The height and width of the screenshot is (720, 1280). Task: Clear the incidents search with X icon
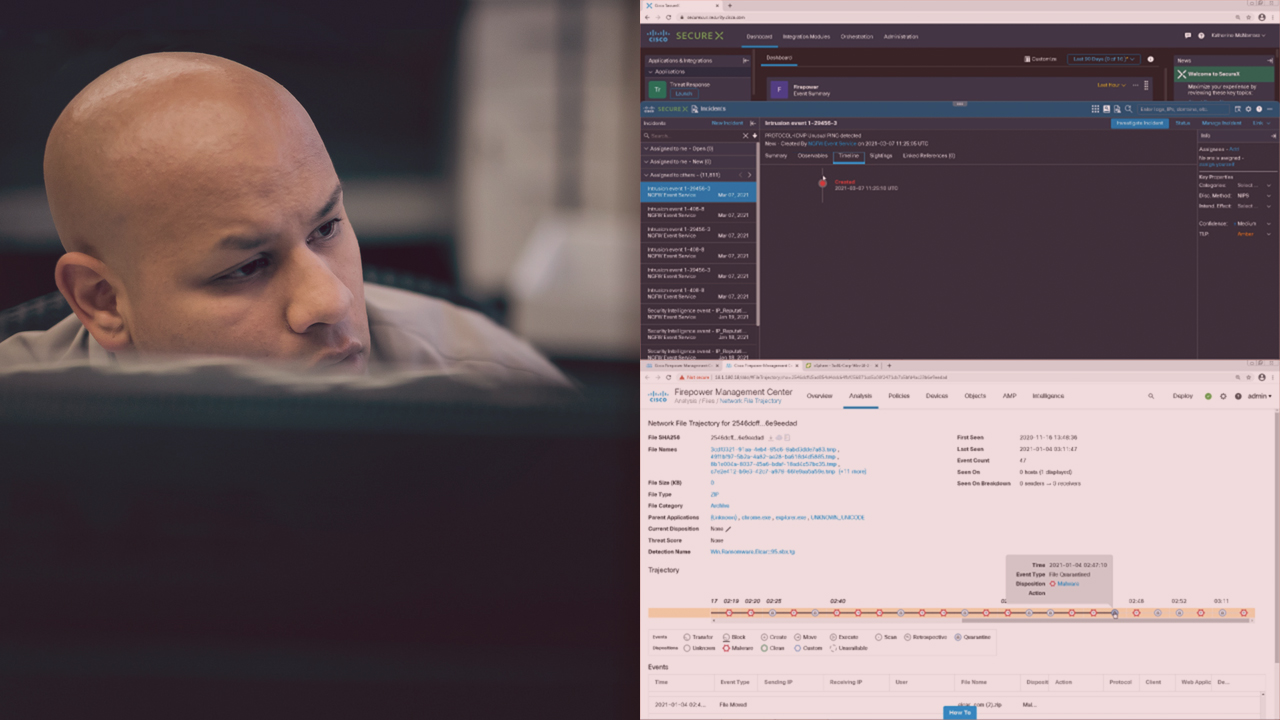[745, 135]
